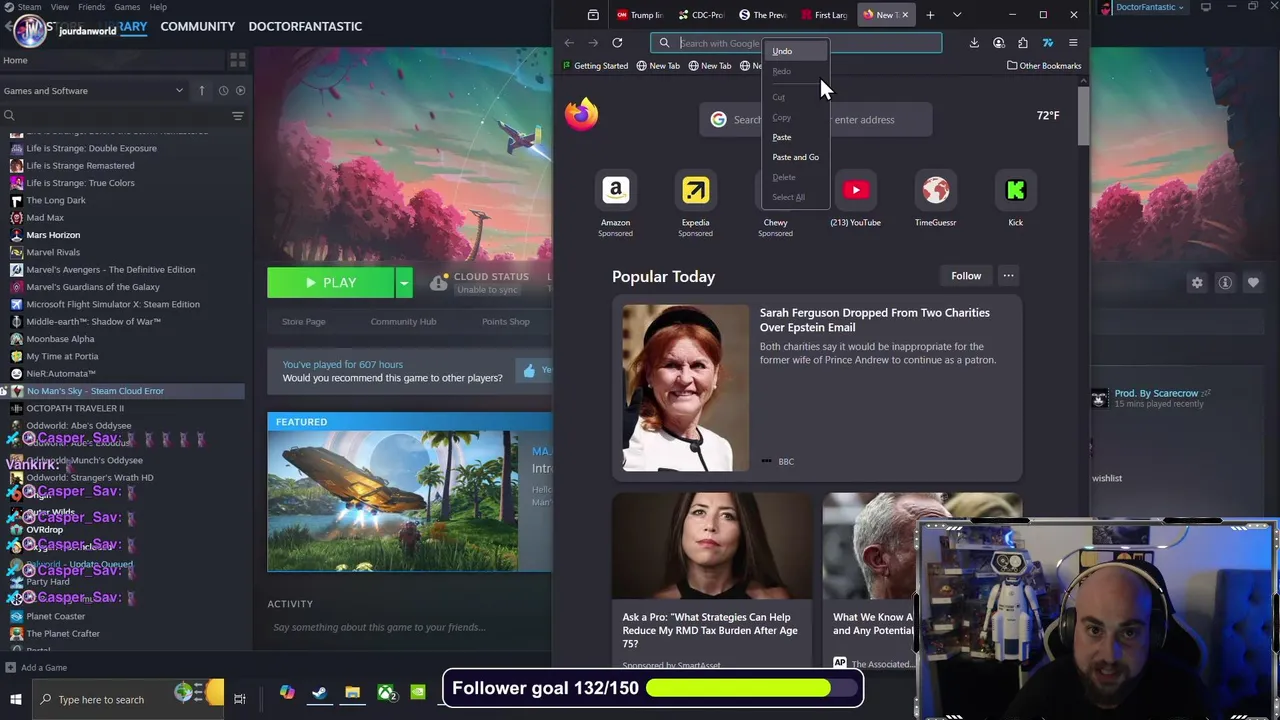Open Firefox extensions puzzle icon

click(1022, 43)
